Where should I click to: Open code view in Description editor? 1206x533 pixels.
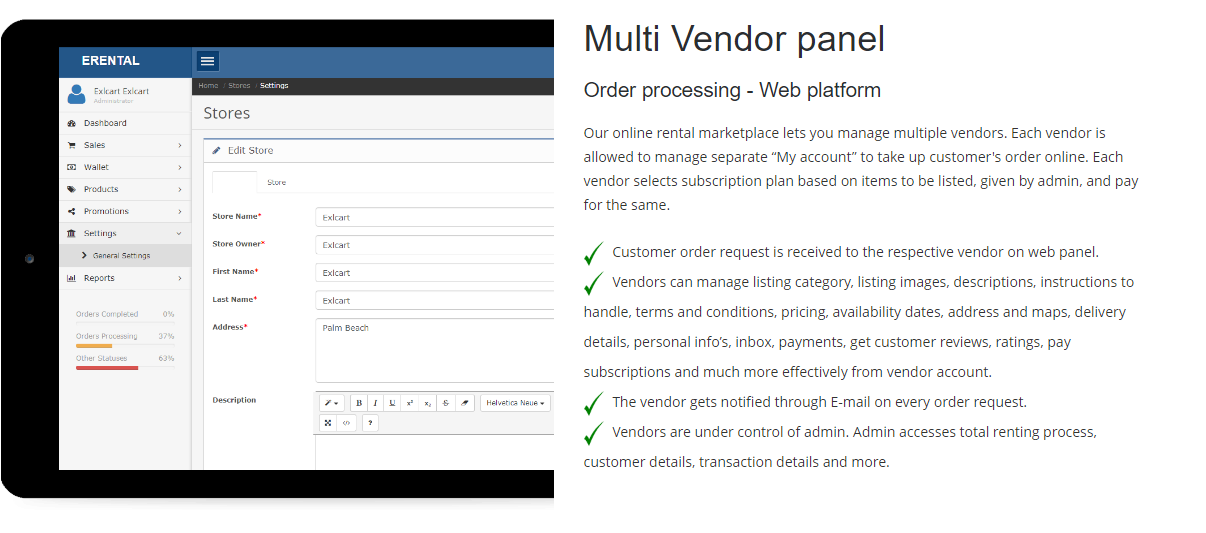point(346,423)
